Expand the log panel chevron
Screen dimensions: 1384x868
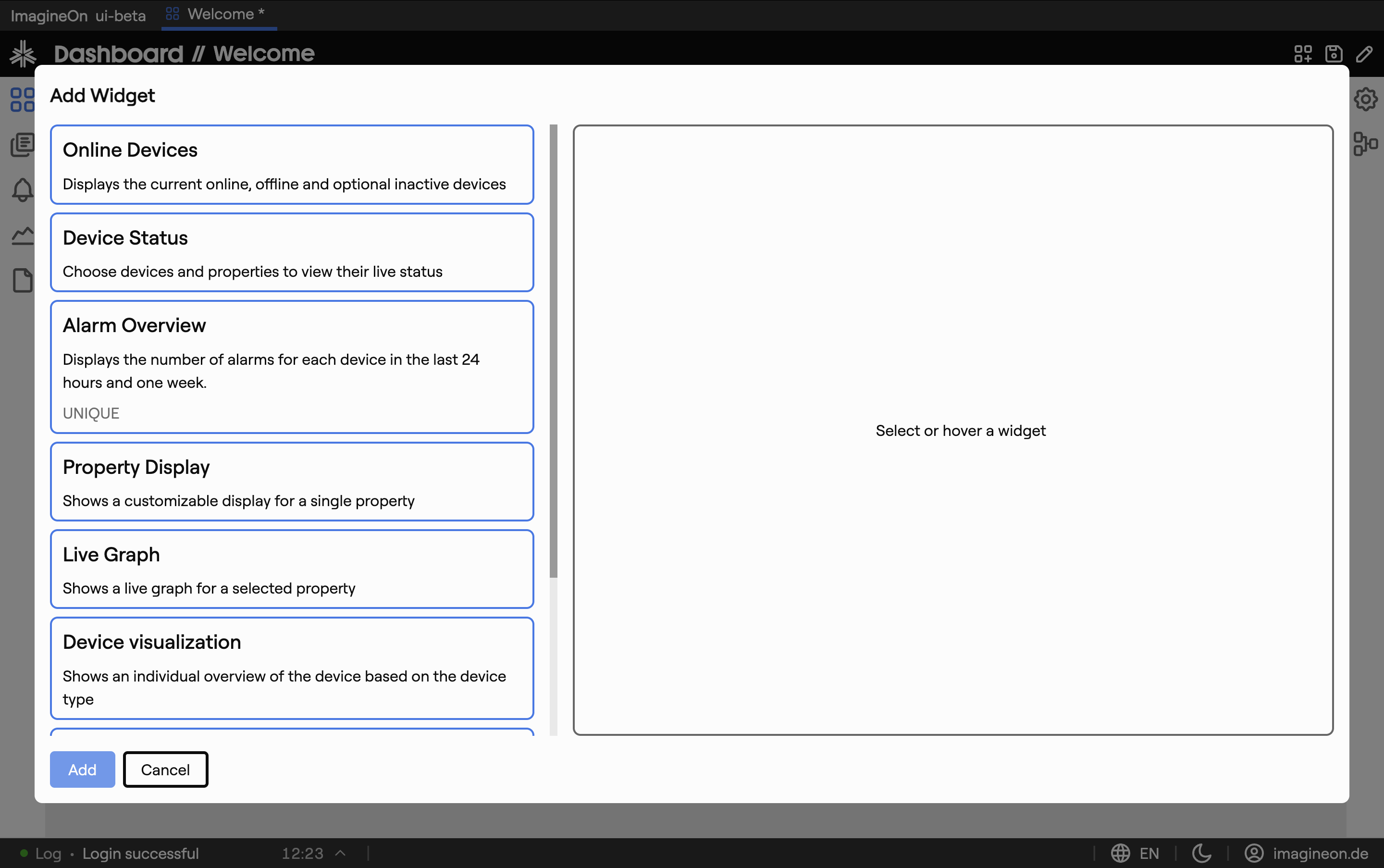[x=340, y=853]
